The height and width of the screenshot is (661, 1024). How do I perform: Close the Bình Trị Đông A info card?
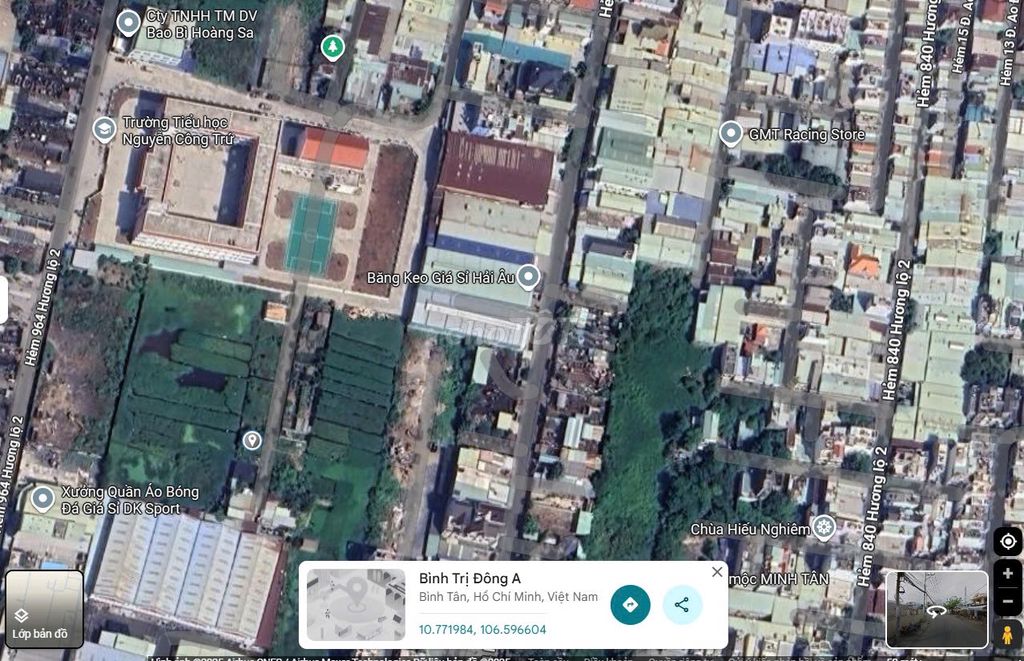tap(717, 572)
